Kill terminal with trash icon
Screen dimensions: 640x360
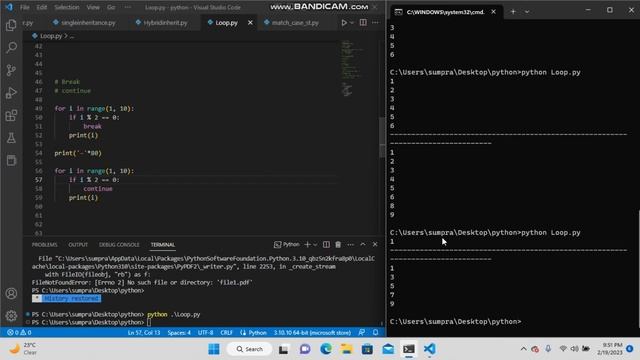point(338,244)
